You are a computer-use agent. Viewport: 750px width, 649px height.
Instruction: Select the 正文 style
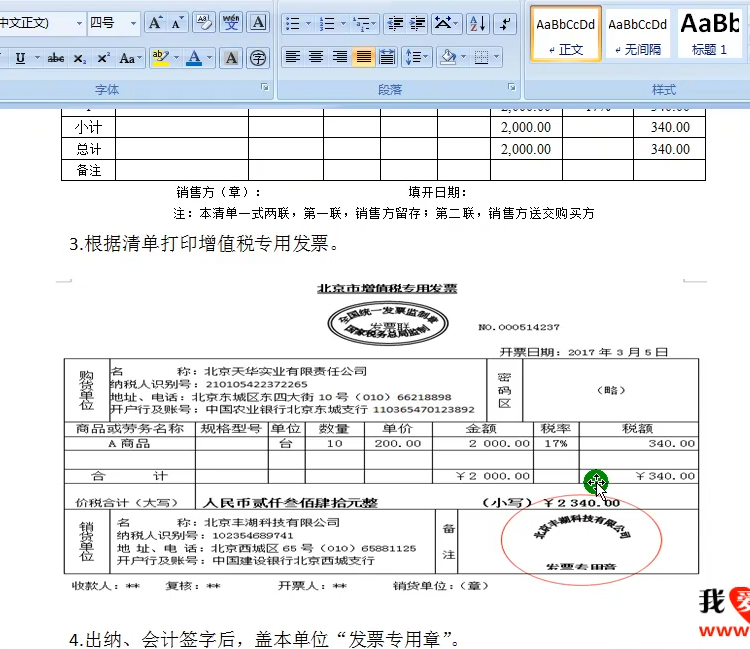pyautogui.click(x=565, y=34)
